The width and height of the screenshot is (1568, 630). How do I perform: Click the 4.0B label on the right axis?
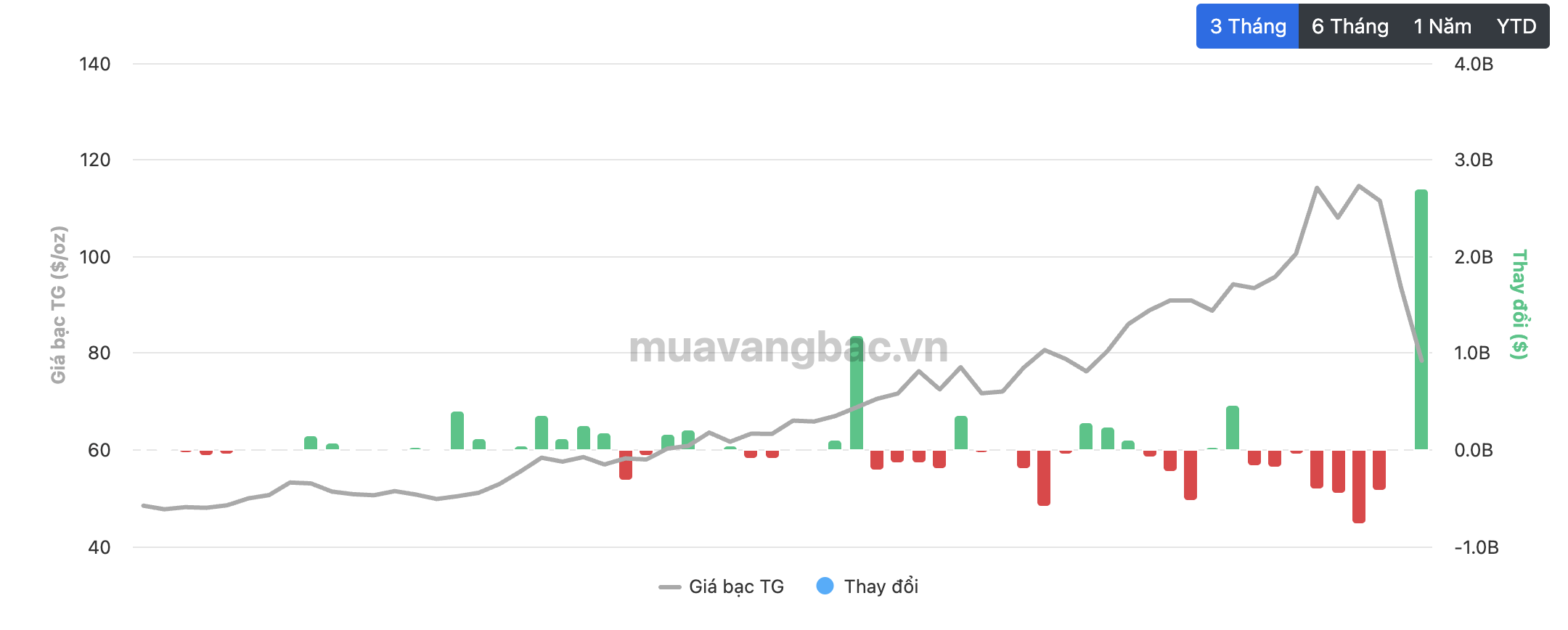(x=1474, y=64)
